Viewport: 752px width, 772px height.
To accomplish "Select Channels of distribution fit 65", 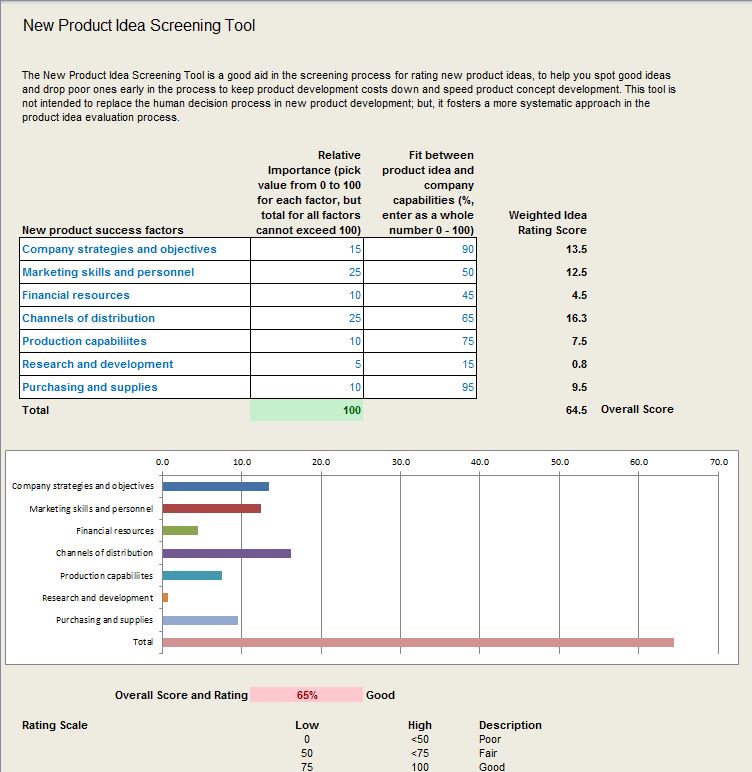I will click(x=420, y=318).
